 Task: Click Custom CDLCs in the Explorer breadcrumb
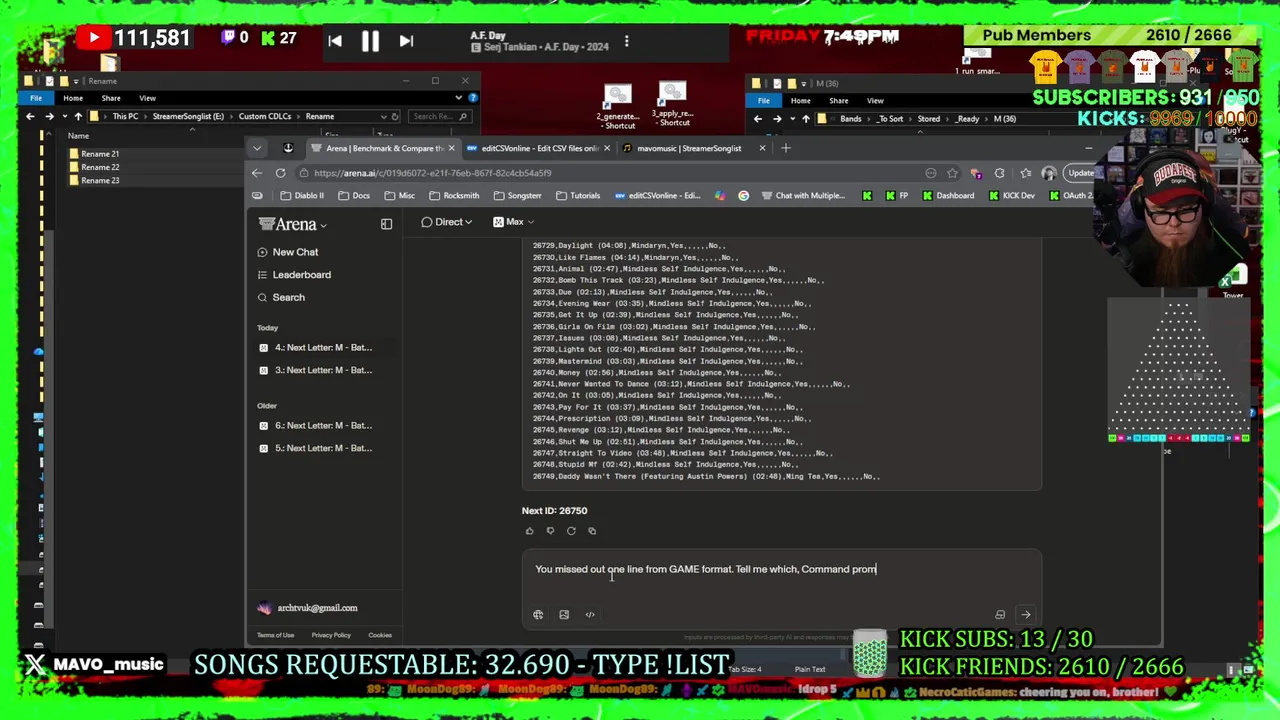coord(265,116)
